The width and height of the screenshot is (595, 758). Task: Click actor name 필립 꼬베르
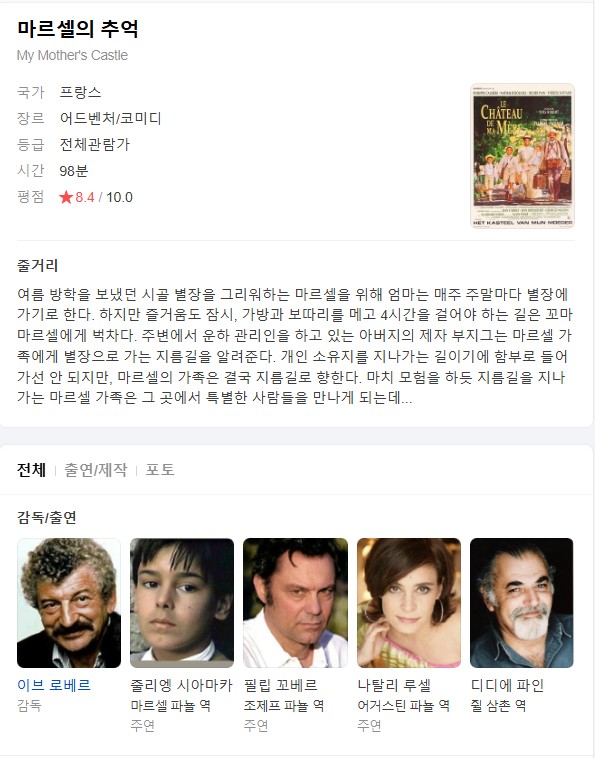(280, 685)
